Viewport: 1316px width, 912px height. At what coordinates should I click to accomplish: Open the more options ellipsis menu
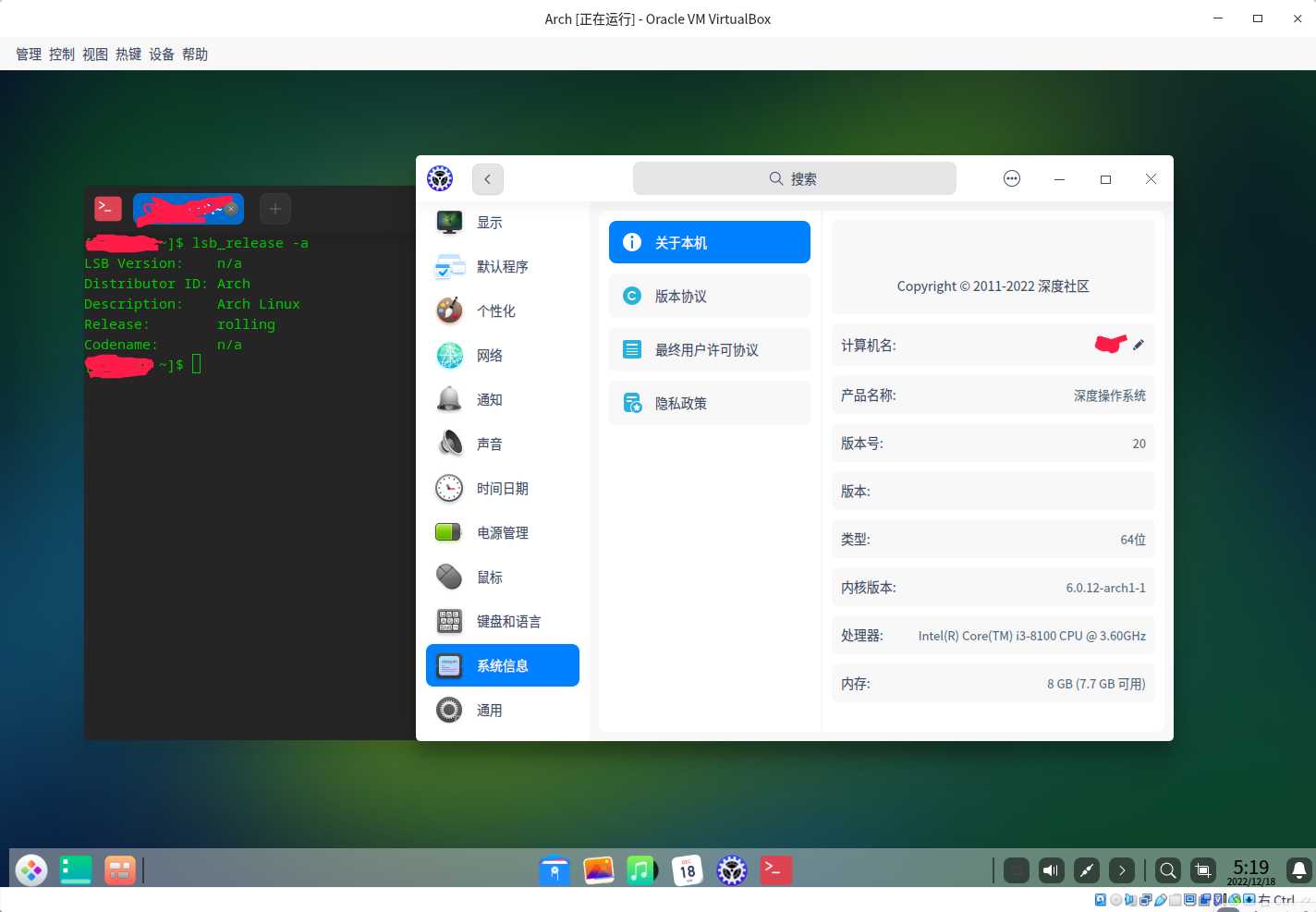[x=1012, y=178]
